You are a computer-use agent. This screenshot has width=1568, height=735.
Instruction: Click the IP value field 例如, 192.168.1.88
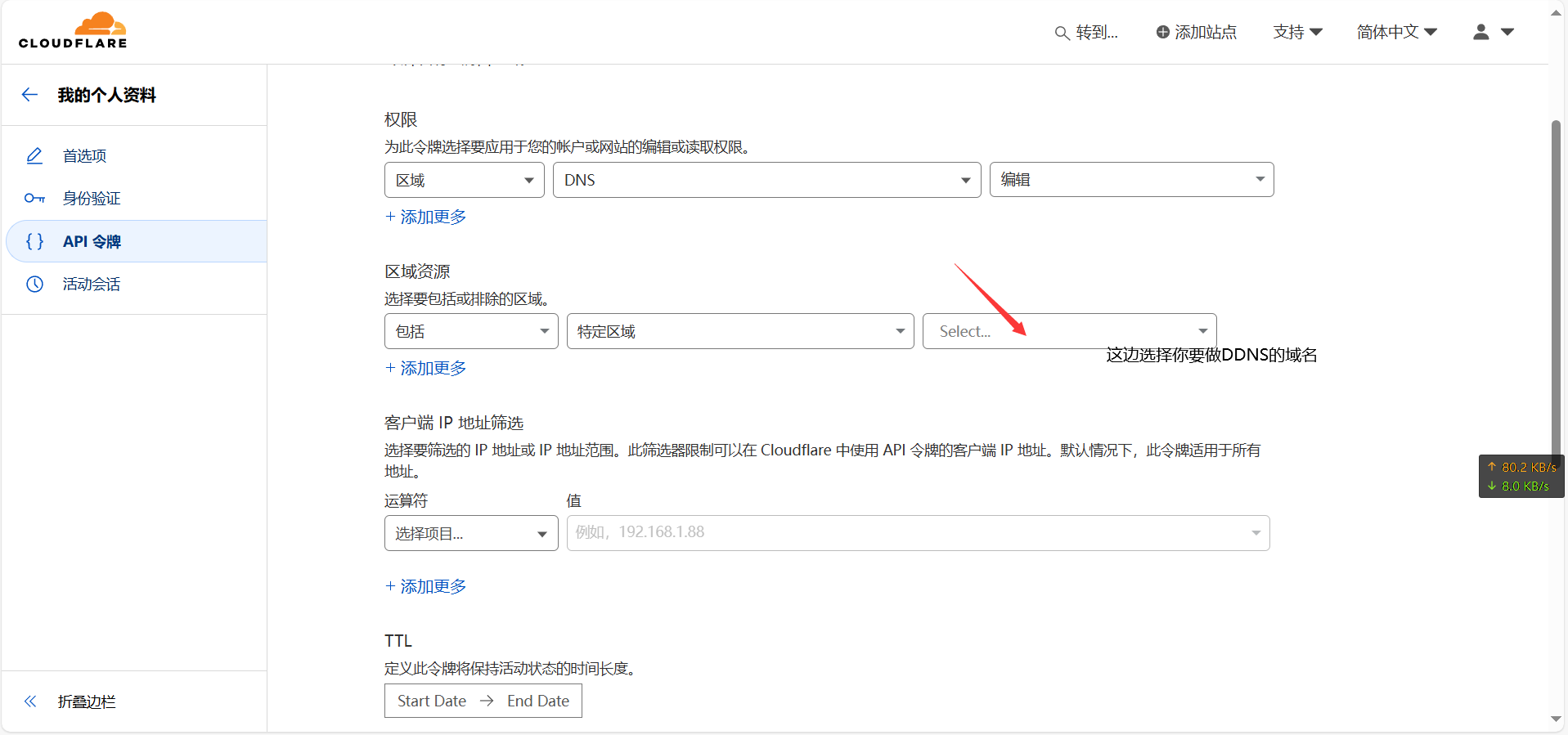919,533
